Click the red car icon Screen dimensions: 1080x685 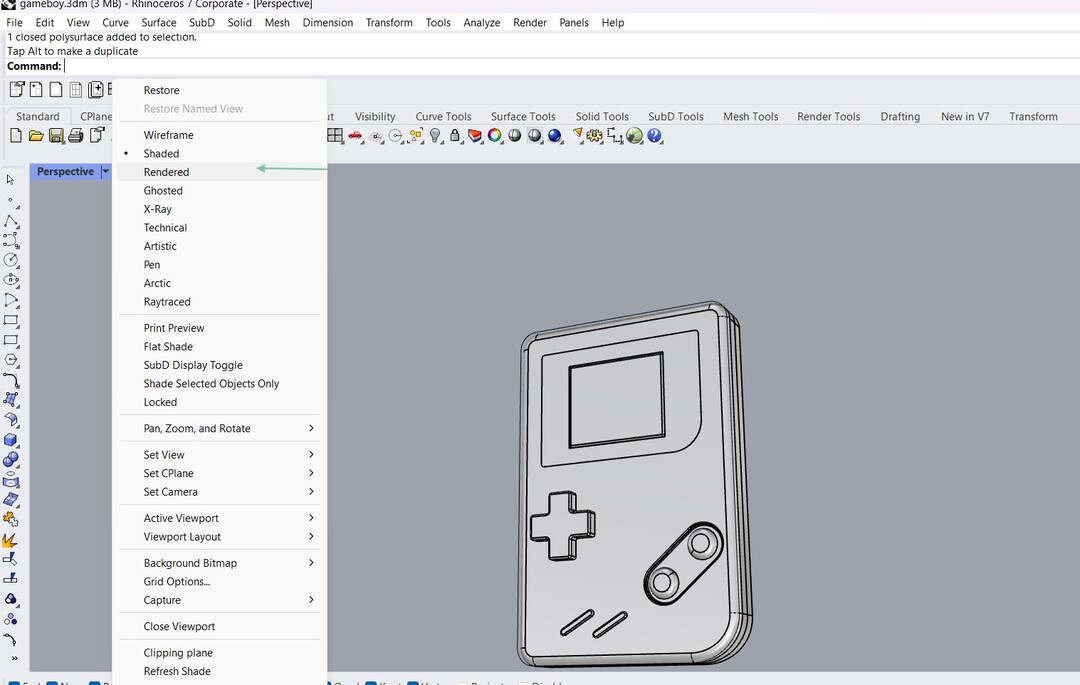(x=355, y=136)
